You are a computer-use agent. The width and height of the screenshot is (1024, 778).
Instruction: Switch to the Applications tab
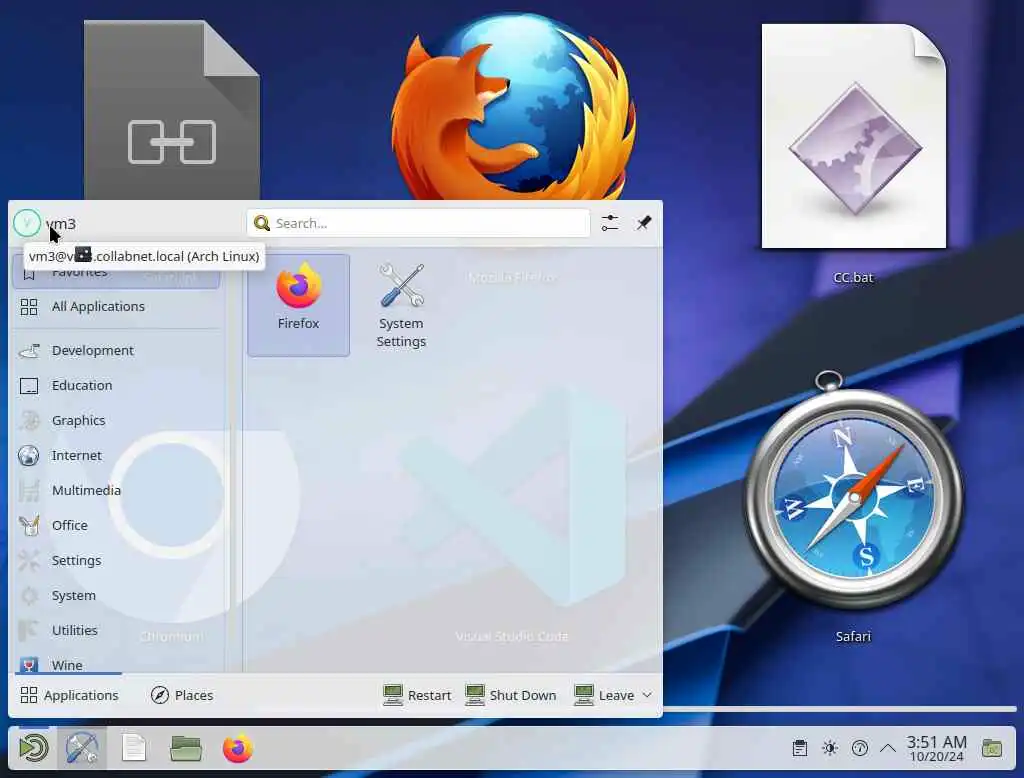(x=69, y=695)
